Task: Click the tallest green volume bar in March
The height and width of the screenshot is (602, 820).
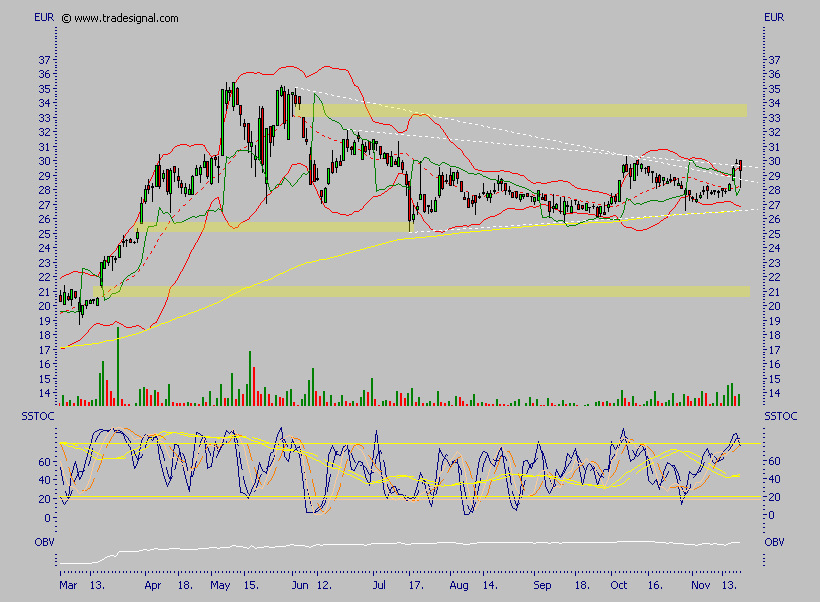Action: 118,366
